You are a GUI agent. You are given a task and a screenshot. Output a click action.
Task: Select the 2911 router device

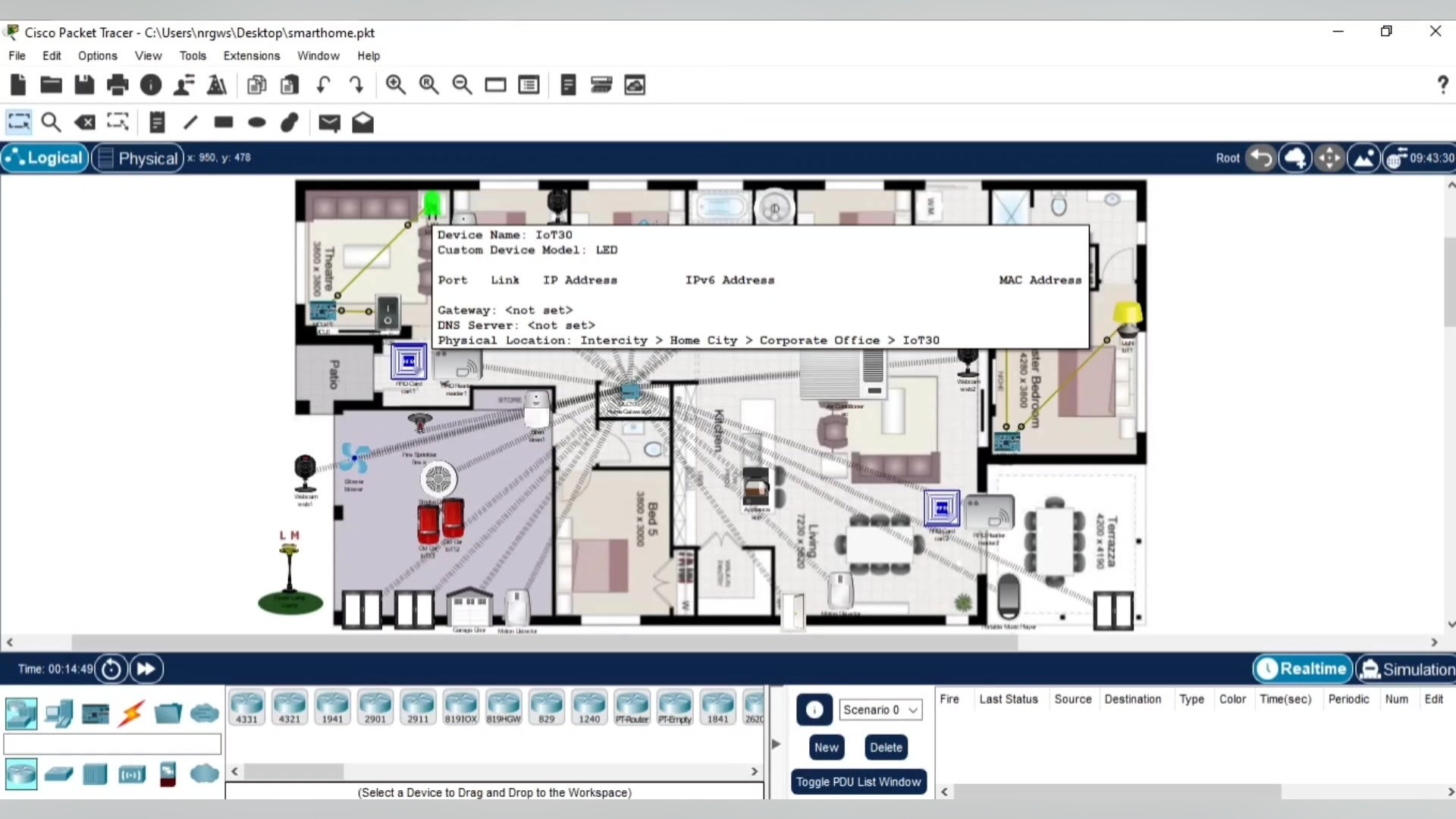pos(418,707)
